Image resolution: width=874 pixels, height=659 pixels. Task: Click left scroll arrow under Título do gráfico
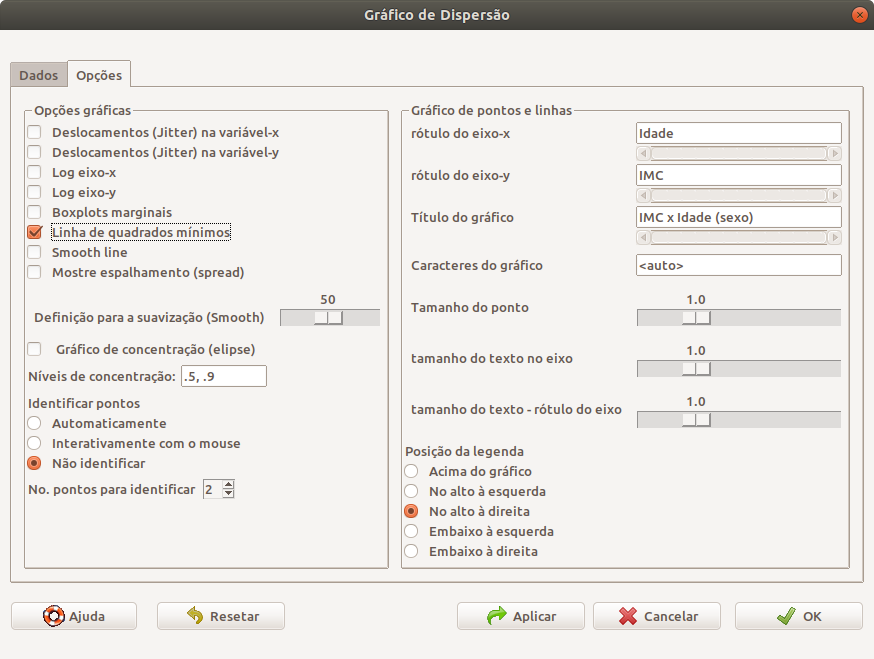point(643,238)
